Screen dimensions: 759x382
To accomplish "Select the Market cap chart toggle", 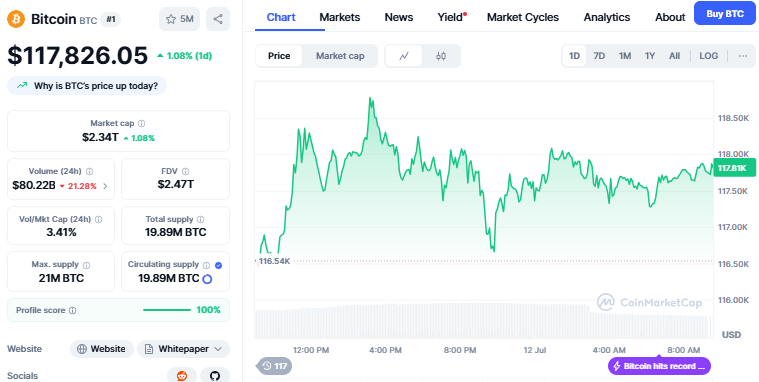I will coord(340,56).
